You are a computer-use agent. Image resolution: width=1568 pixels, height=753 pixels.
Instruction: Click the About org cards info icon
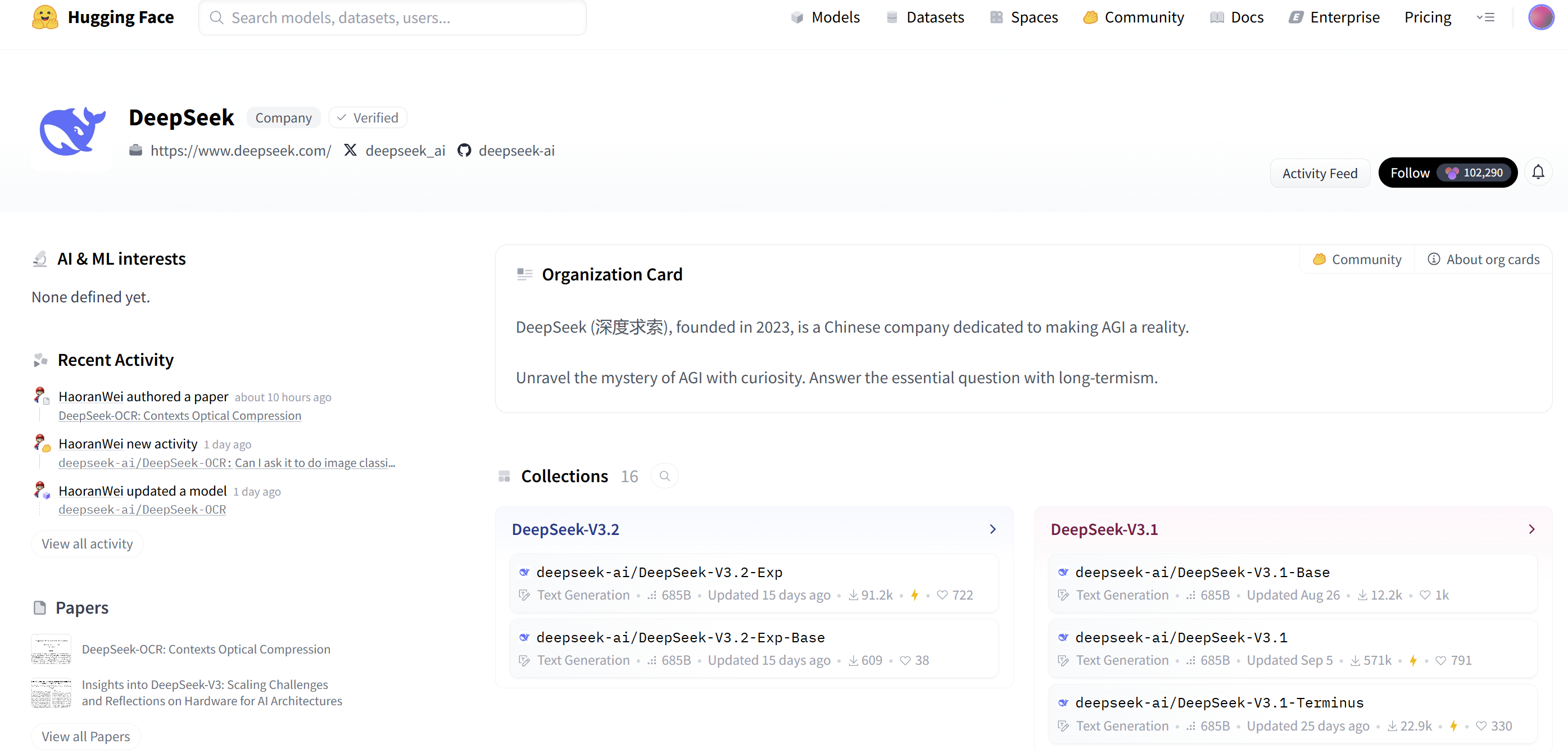click(x=1434, y=259)
